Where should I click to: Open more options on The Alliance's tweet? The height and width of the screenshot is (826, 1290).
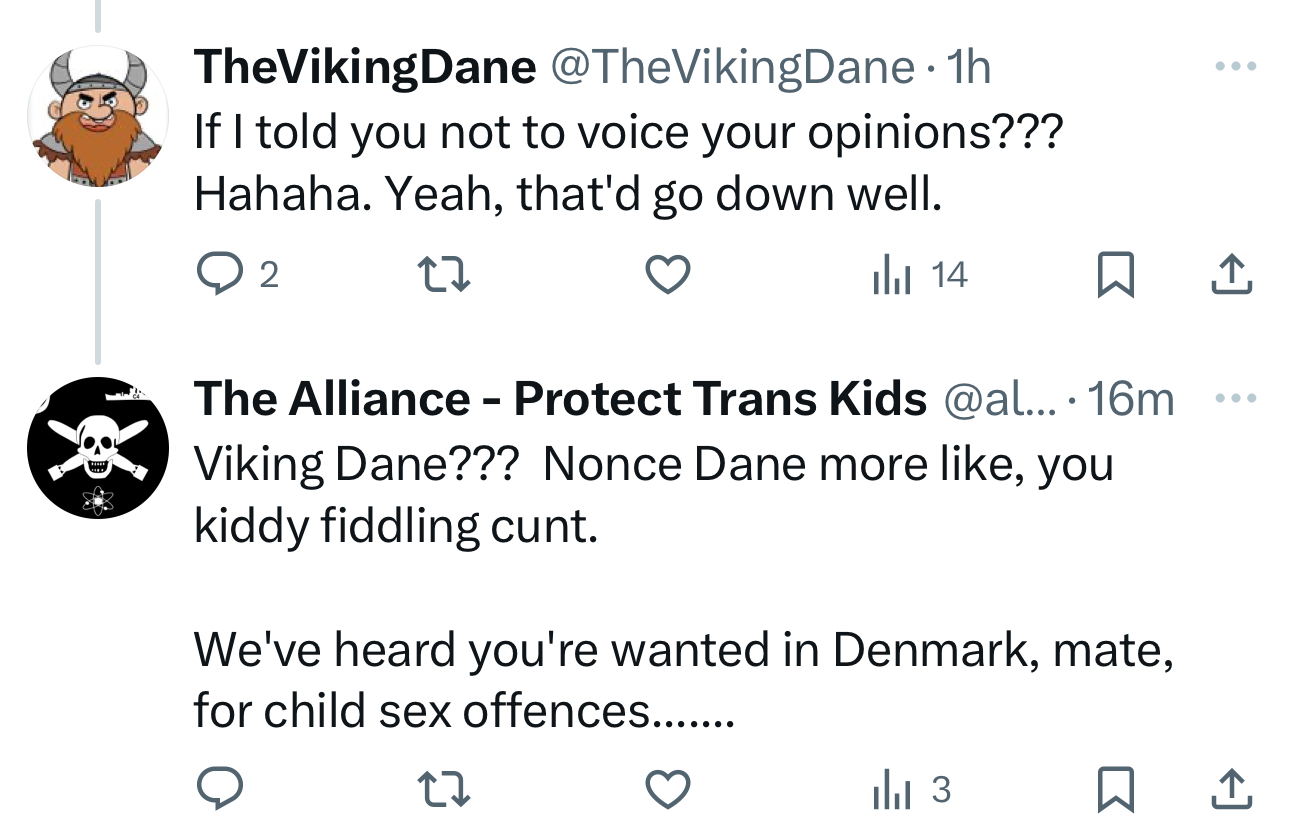1235,398
